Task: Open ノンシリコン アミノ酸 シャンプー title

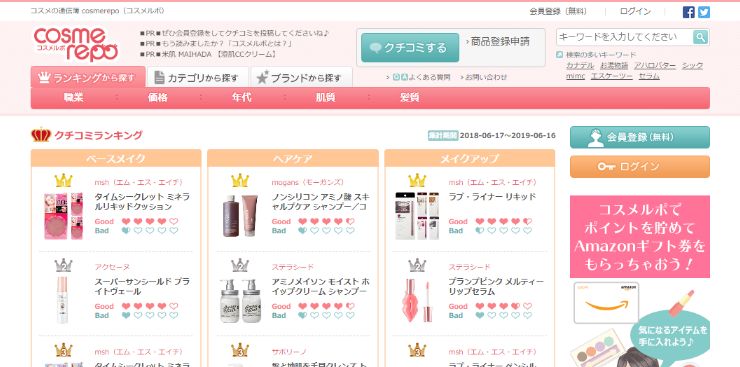Action: pyautogui.click(x=321, y=201)
